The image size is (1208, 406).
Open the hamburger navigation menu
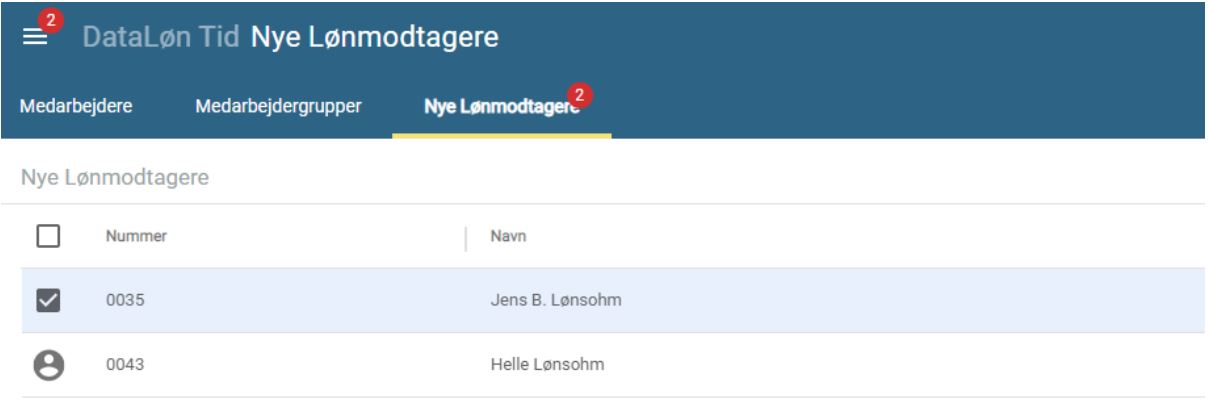point(36,37)
